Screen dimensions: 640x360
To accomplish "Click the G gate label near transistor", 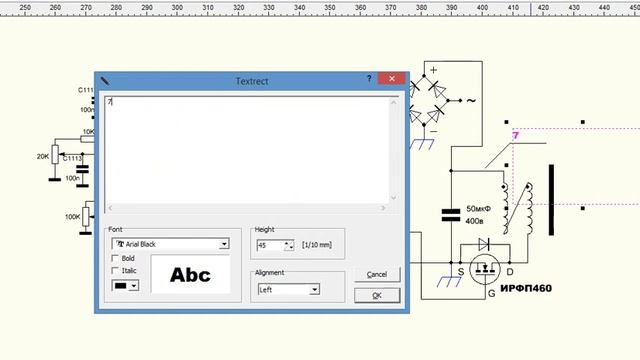I will point(491,293).
